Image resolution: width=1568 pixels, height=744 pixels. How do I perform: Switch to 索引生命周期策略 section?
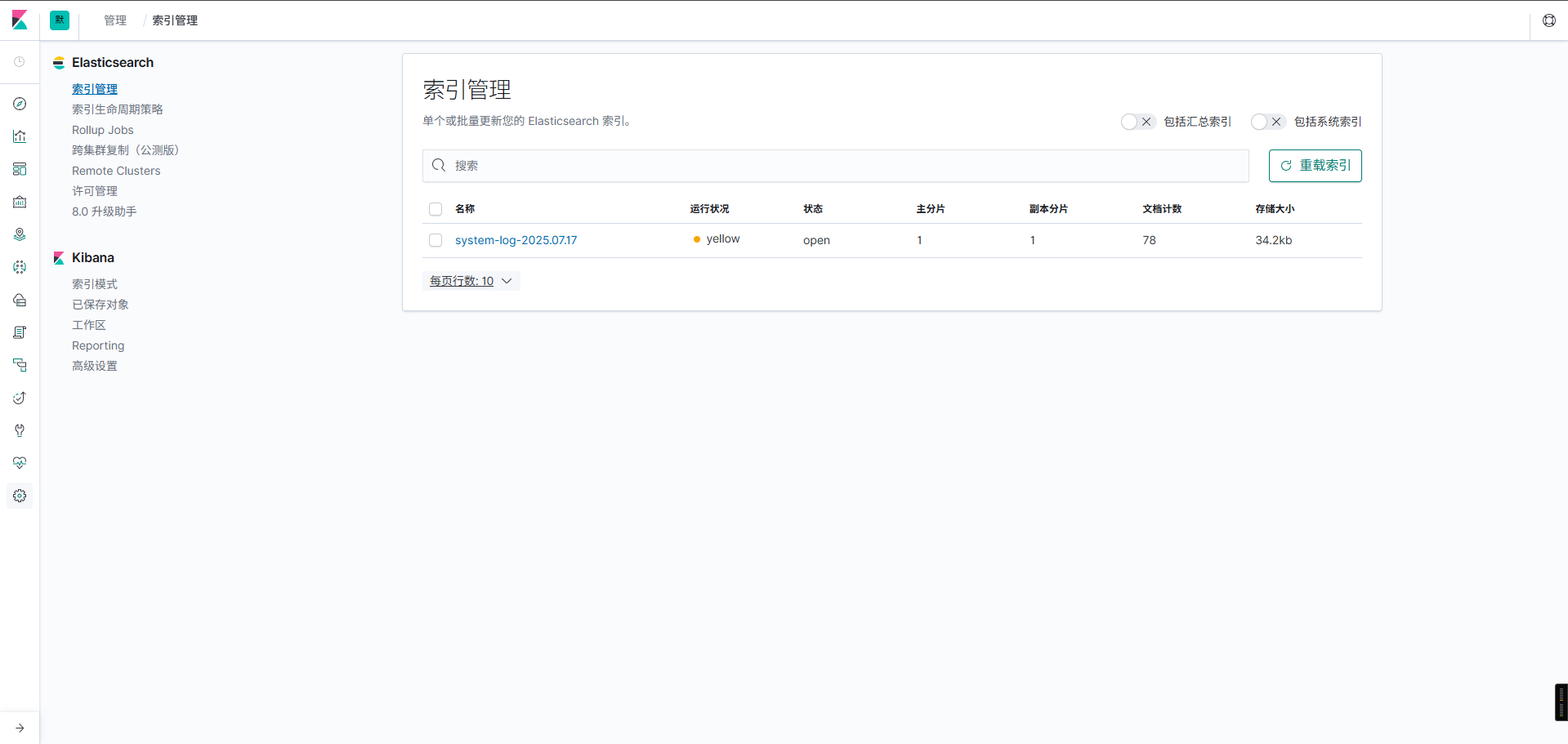(117, 109)
